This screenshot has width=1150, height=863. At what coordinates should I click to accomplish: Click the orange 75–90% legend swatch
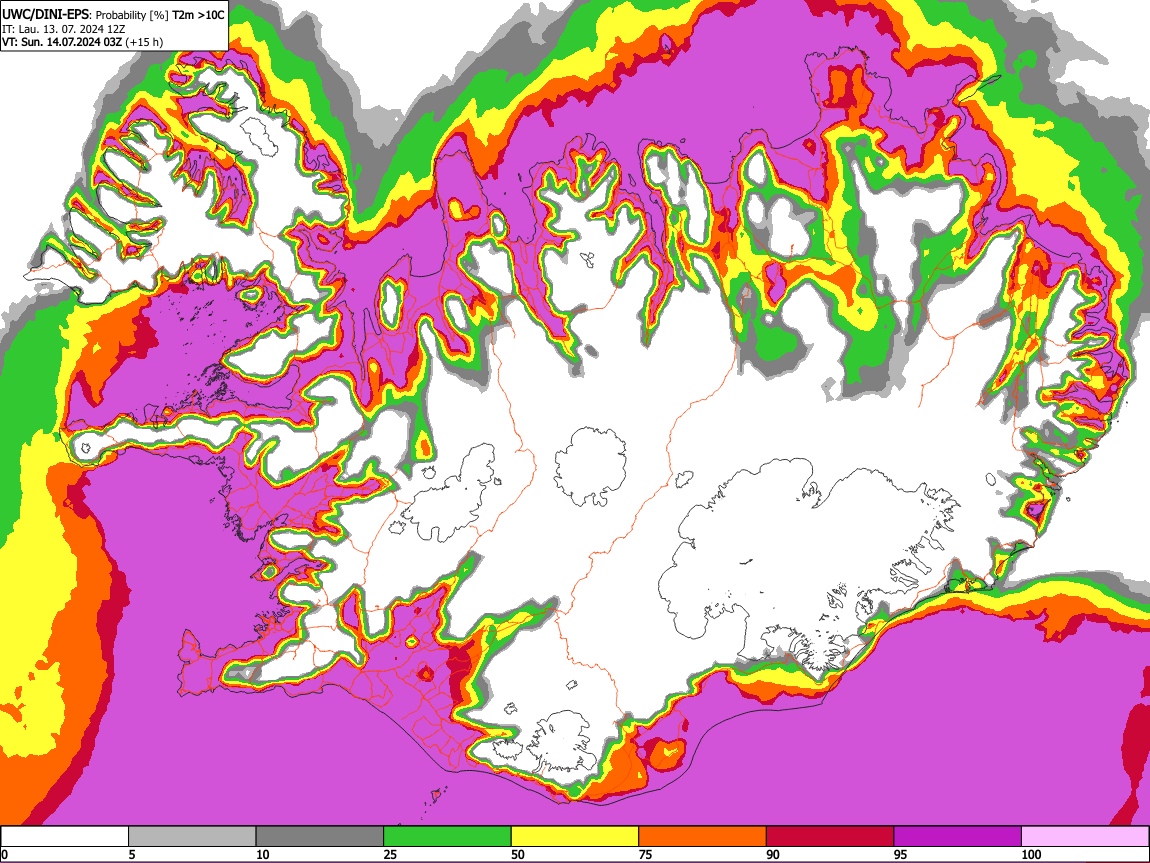click(x=703, y=837)
